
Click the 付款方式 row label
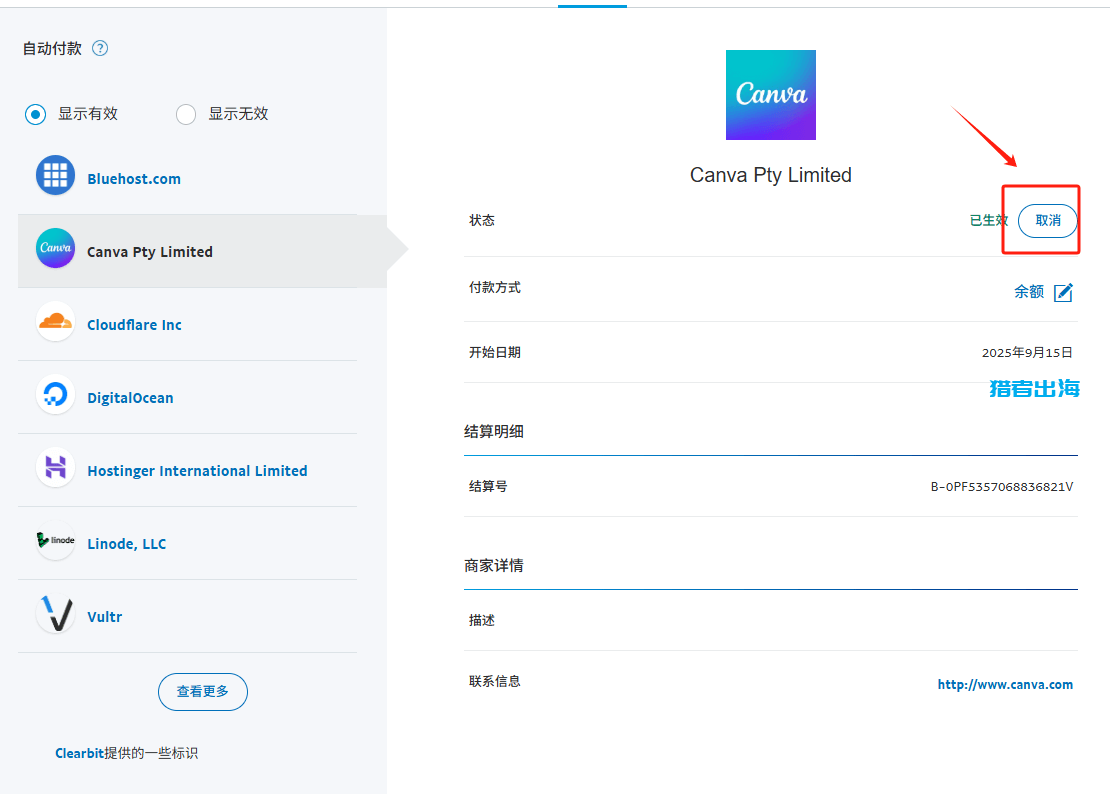coord(495,287)
